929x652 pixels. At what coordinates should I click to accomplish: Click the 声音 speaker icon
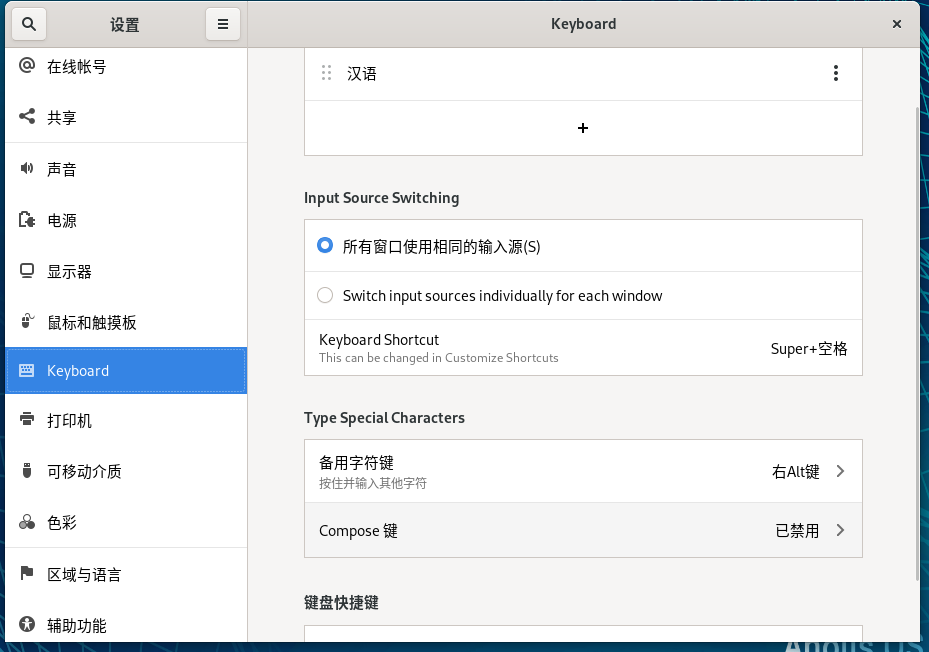[27, 169]
